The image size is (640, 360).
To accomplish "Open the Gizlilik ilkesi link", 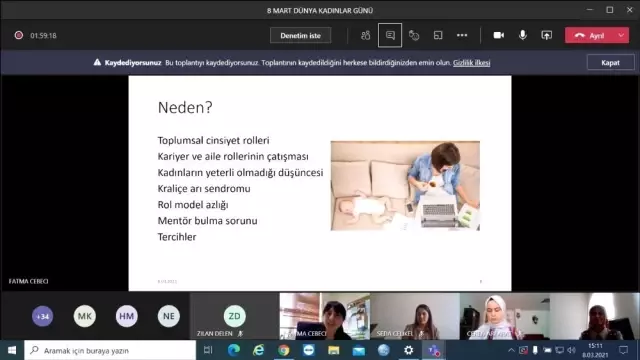I will [471, 62].
